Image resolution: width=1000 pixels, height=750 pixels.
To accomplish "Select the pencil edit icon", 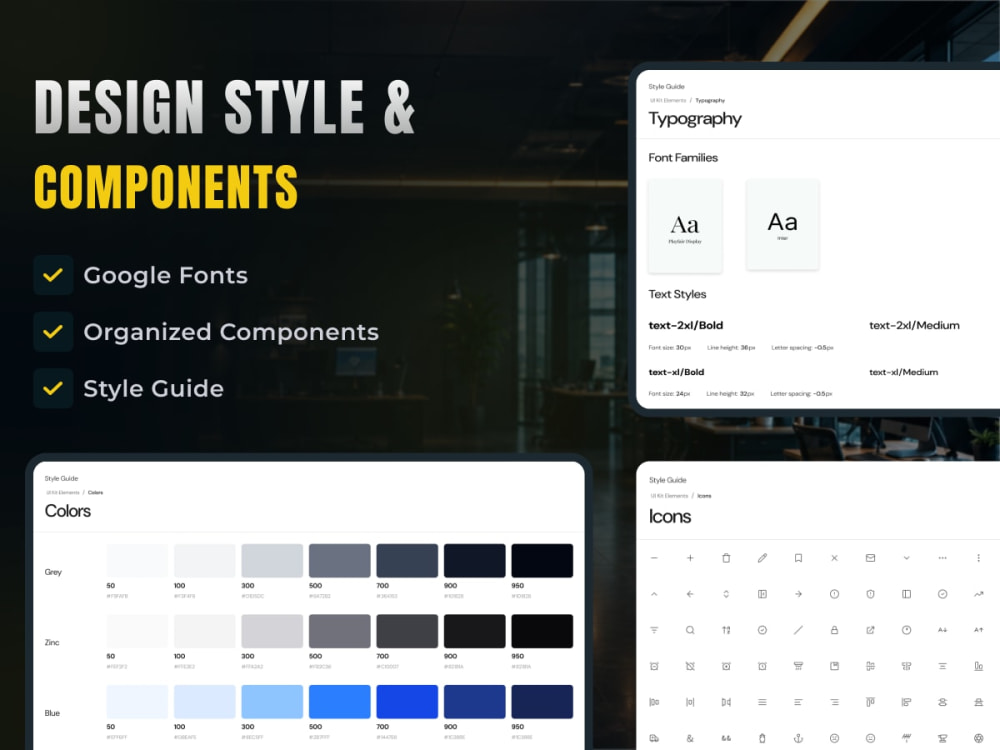I will pos(762,558).
